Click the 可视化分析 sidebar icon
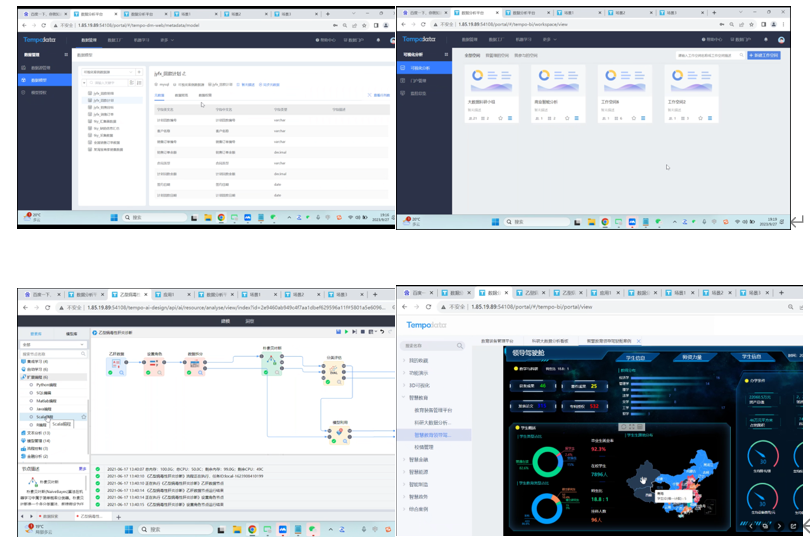The width and height of the screenshot is (810, 552). pyautogui.click(x=406, y=68)
